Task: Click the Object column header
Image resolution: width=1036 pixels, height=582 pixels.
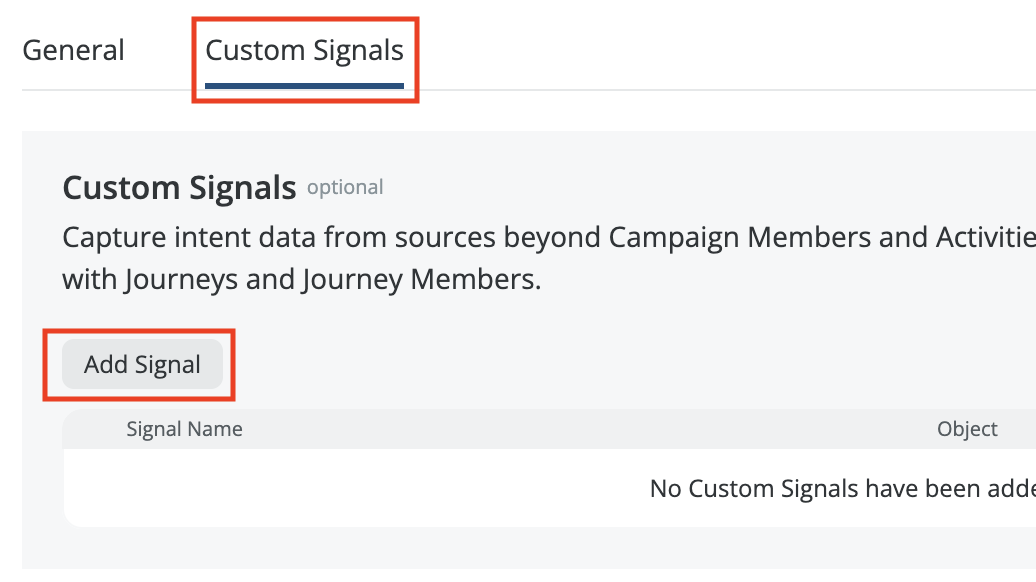Action: (966, 429)
